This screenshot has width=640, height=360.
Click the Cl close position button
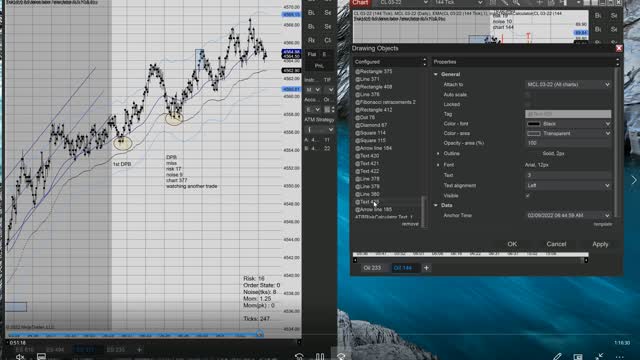click(327, 40)
